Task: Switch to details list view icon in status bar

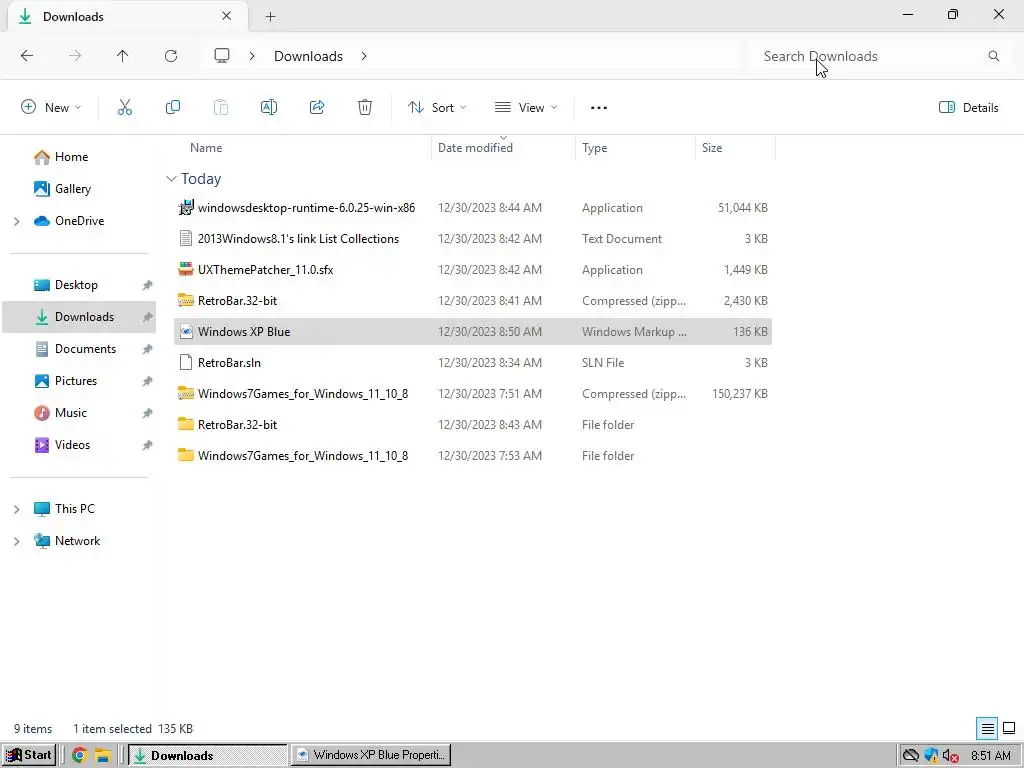Action: tap(987, 728)
